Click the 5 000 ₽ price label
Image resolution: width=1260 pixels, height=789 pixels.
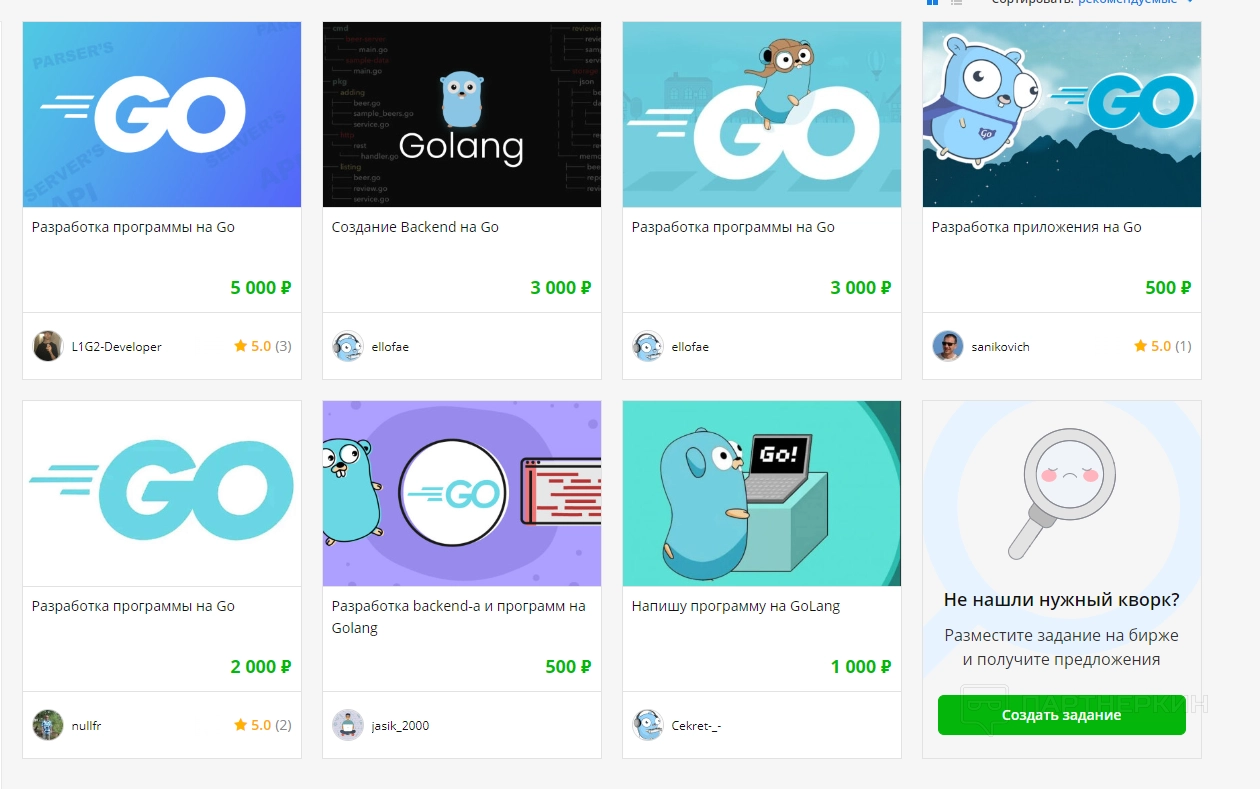pyautogui.click(x=260, y=288)
